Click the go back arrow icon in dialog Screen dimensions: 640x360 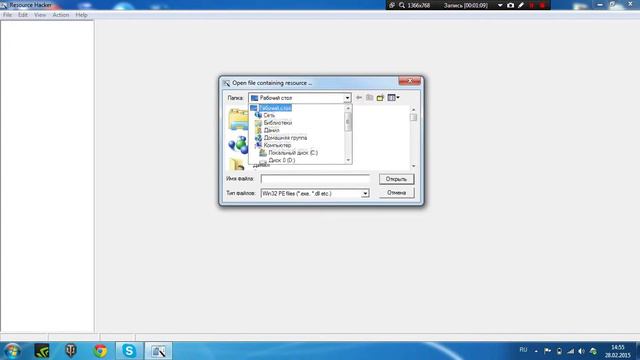[x=359, y=98]
